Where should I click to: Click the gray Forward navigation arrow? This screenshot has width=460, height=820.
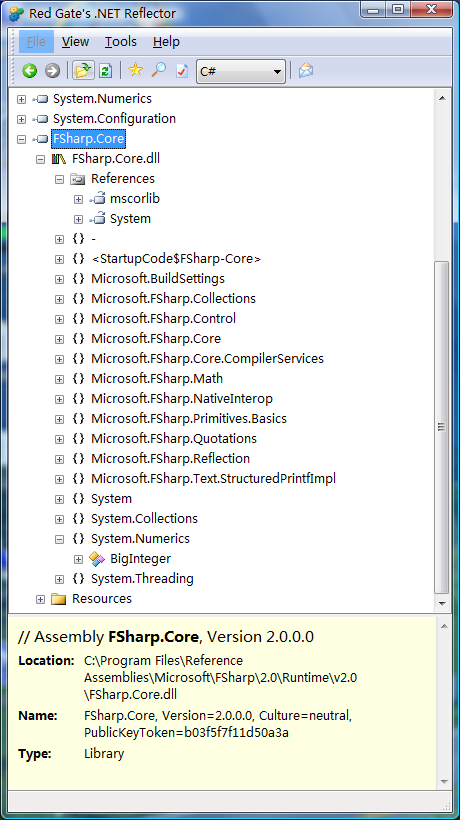click(52, 71)
